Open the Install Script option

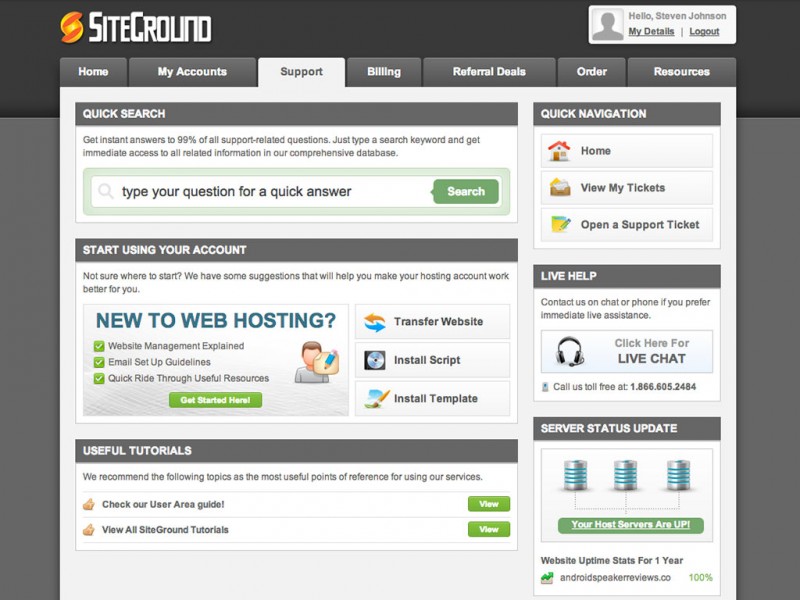432,360
